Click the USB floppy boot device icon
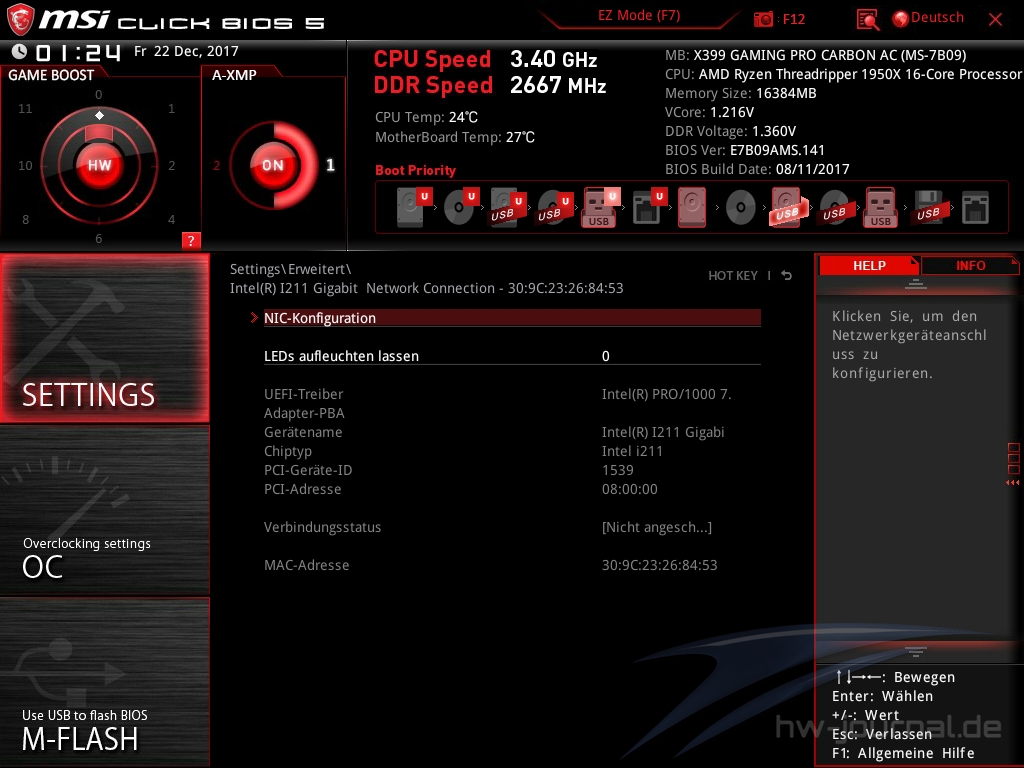 tap(929, 207)
